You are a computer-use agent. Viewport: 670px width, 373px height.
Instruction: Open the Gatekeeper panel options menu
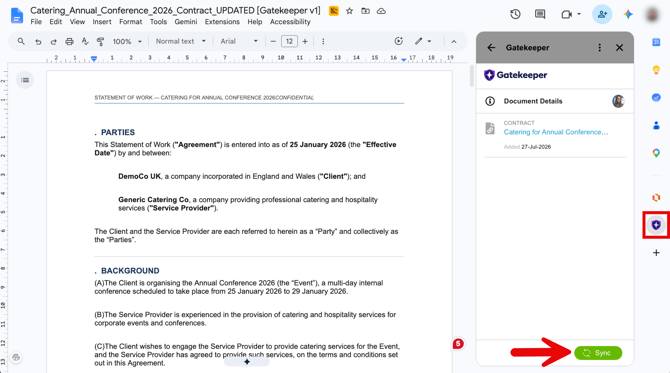(599, 47)
